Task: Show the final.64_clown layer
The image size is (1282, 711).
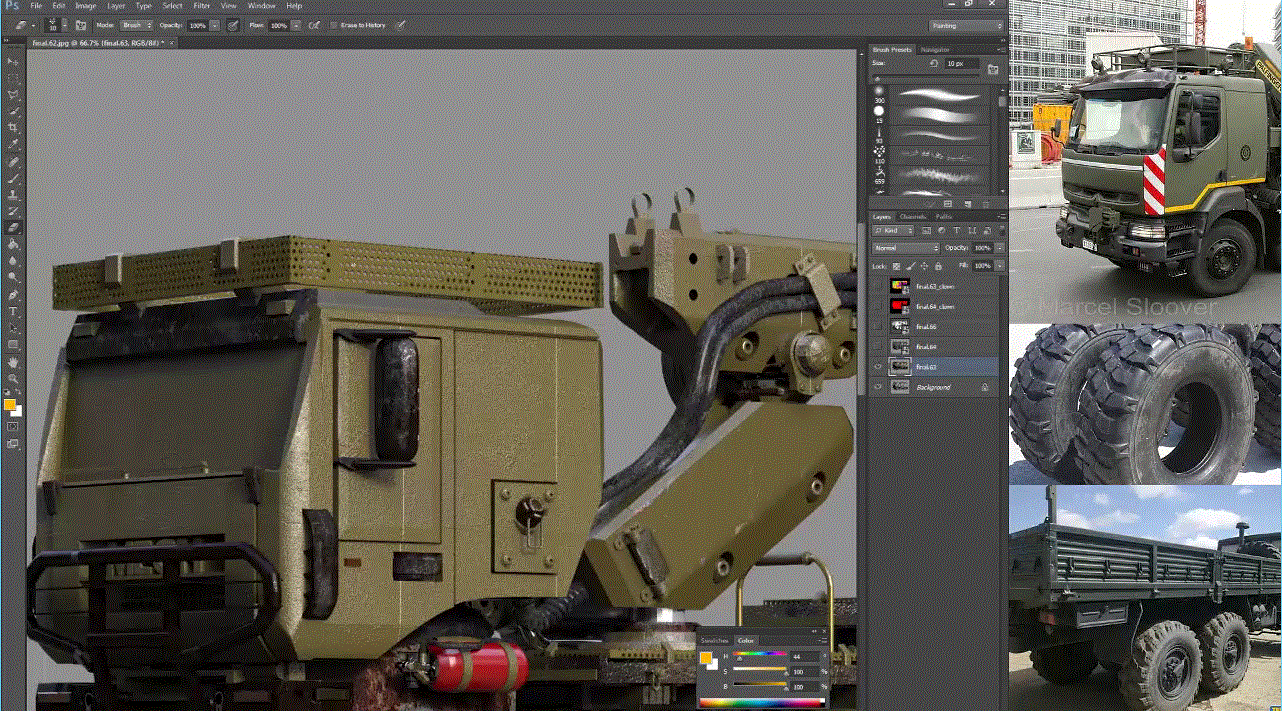Action: (x=878, y=307)
